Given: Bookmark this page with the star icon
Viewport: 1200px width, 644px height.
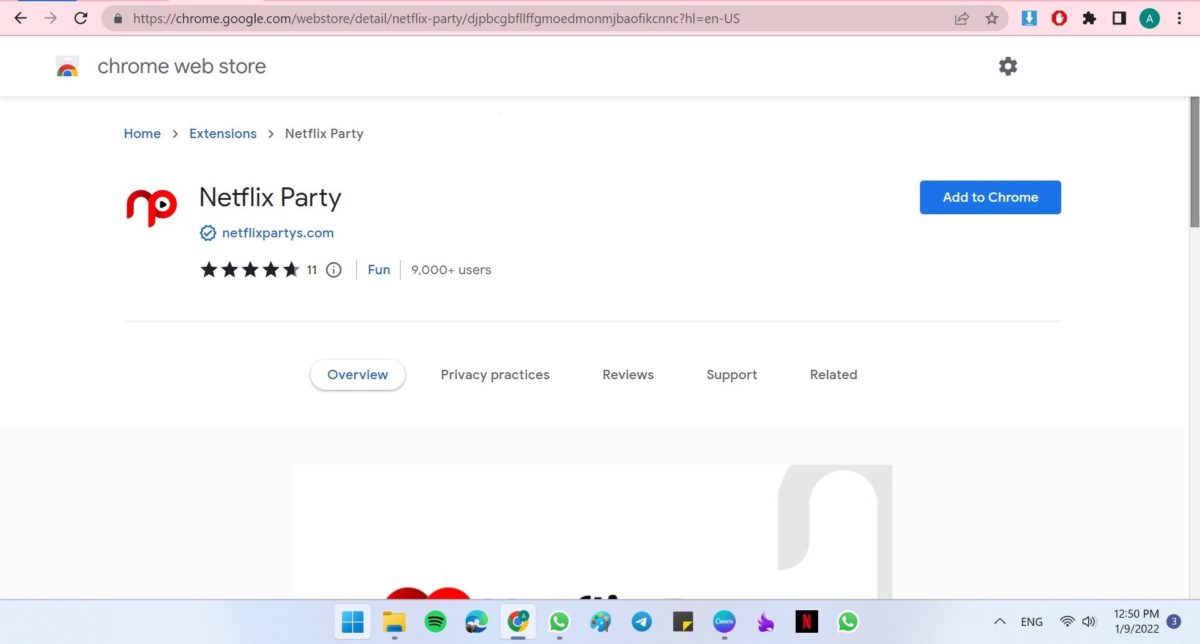Looking at the screenshot, I should pyautogui.click(x=991, y=18).
